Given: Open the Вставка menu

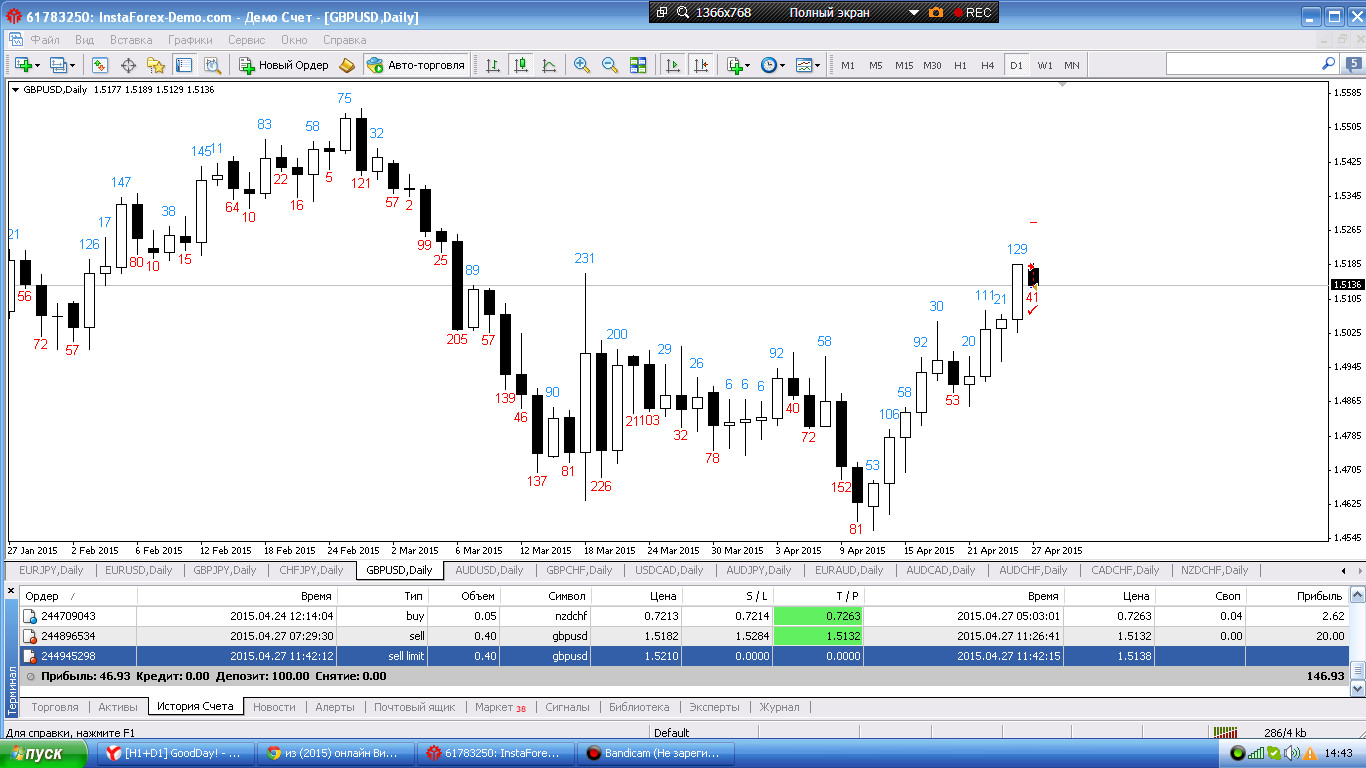Looking at the screenshot, I should click(131, 40).
